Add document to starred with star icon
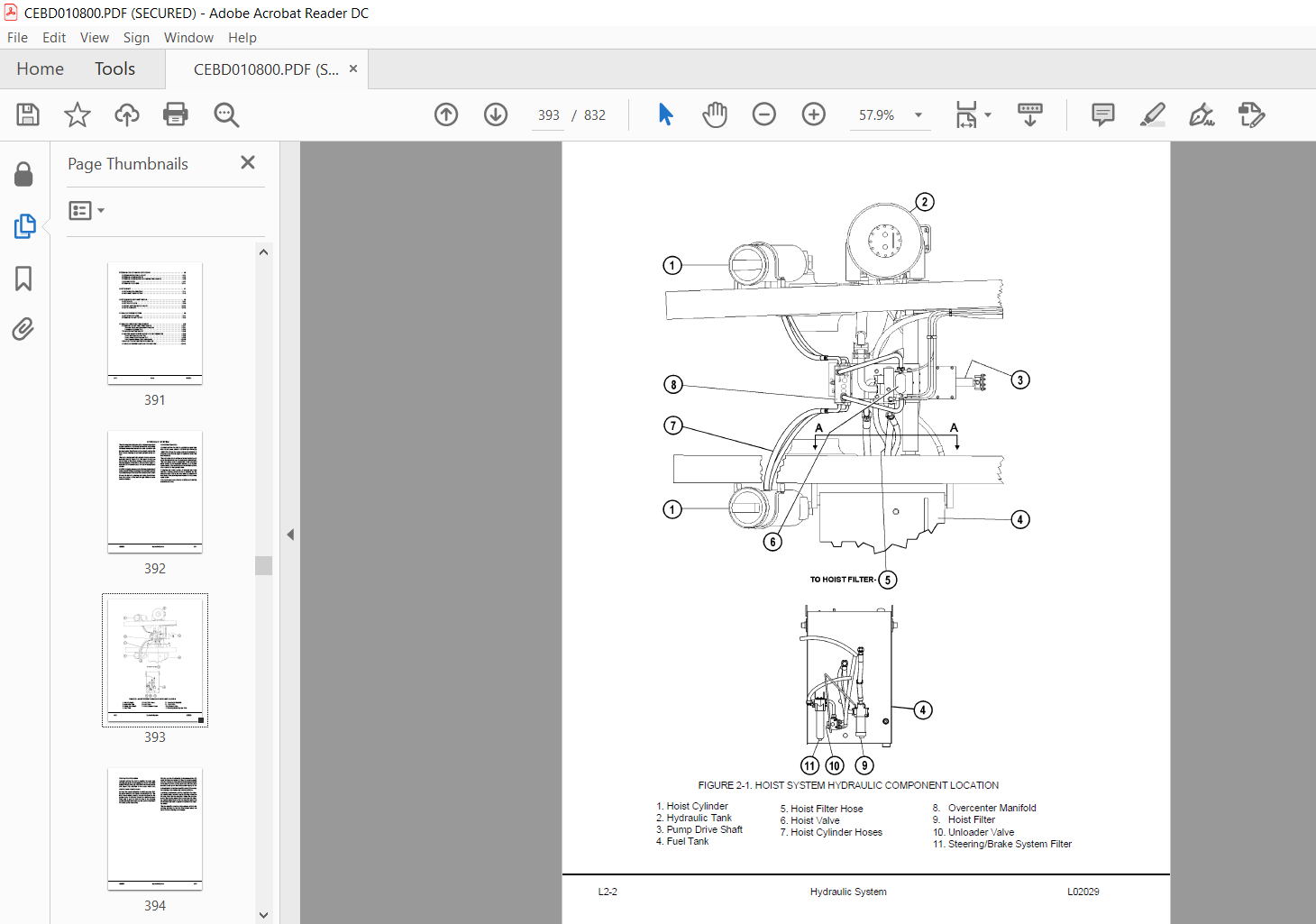 [x=78, y=114]
